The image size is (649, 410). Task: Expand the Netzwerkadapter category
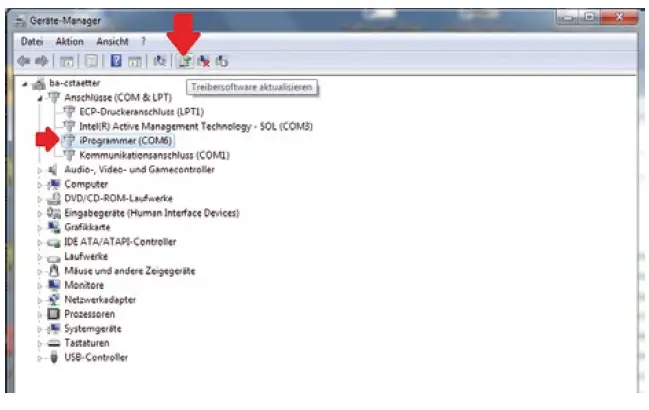tap(40, 300)
